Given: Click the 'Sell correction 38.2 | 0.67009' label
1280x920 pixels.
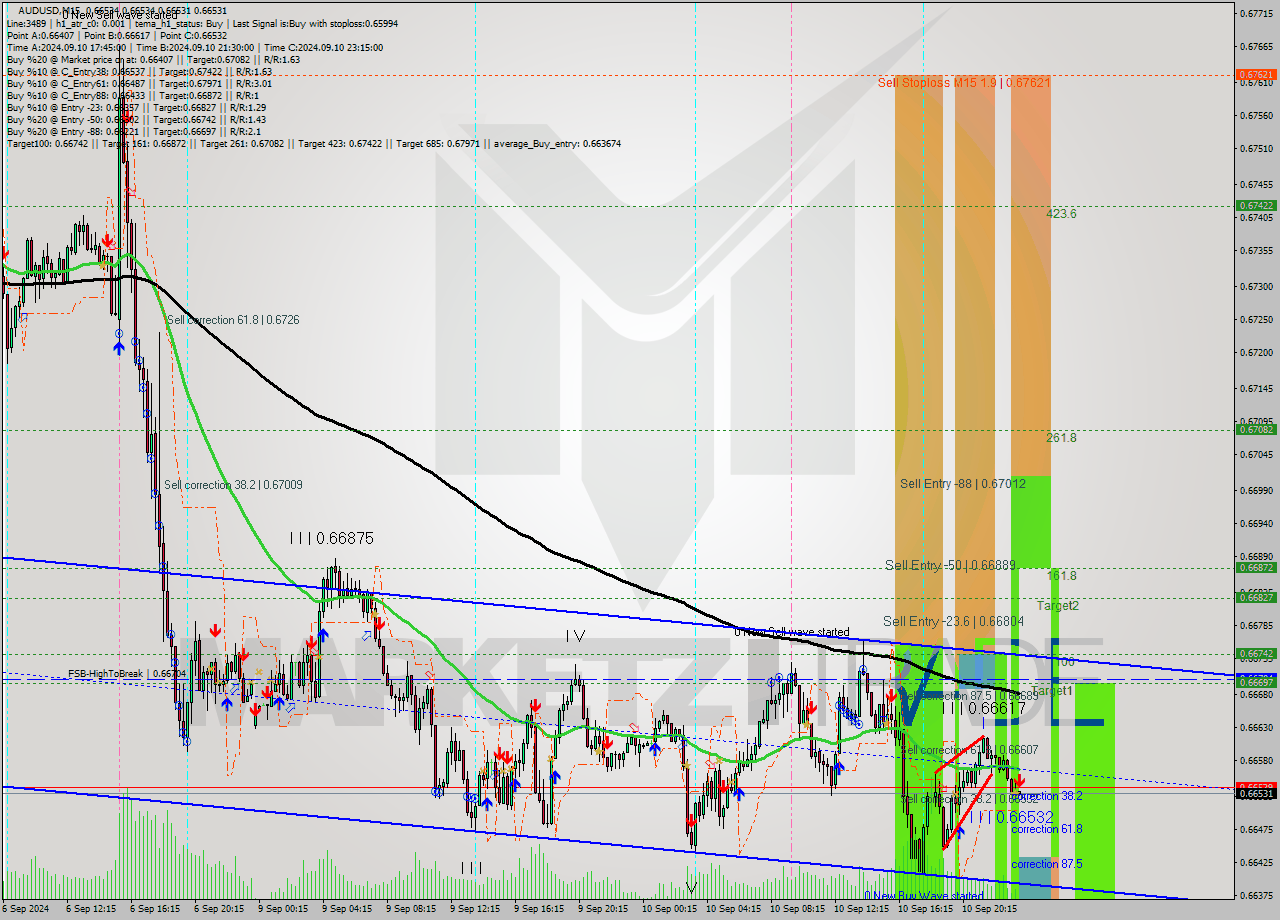Looking at the screenshot, I should click(233, 485).
